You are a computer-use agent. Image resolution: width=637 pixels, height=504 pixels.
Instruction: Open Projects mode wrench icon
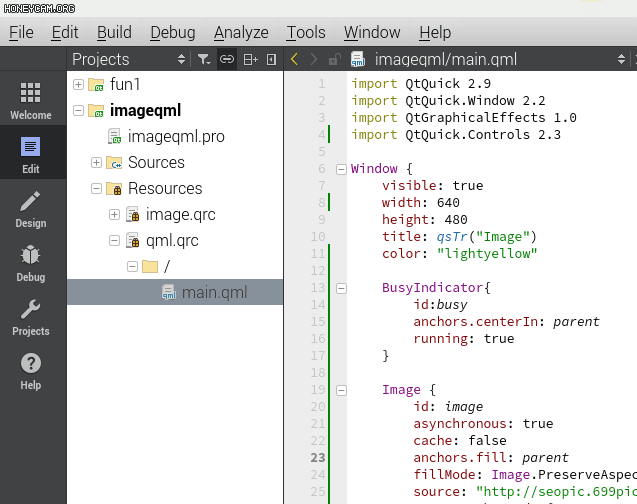point(31,317)
